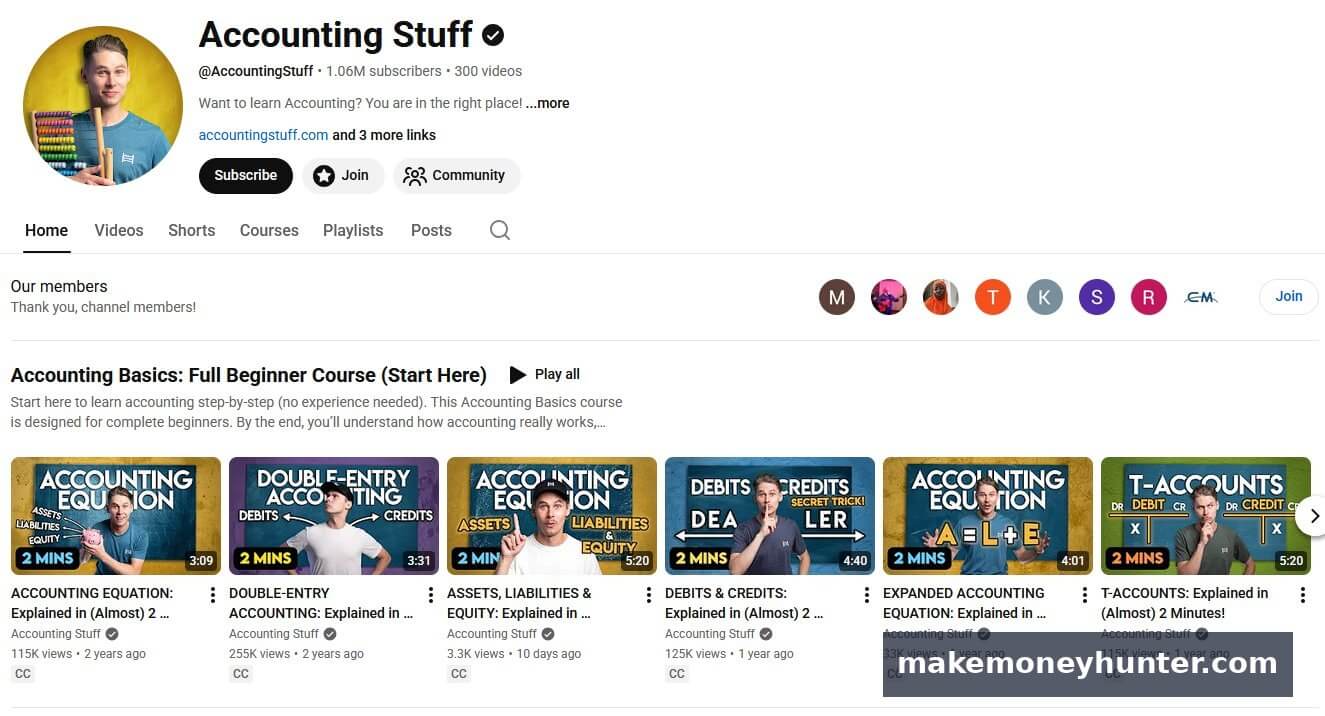Open more options for EXPANDED ACCOUNTING EQUATION video
The image size is (1325, 716).
pos(1084,595)
